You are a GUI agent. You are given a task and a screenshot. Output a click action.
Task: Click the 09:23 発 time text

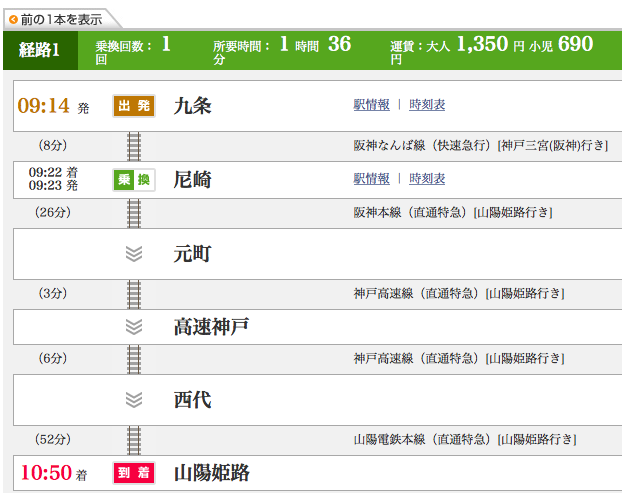click(x=53, y=185)
